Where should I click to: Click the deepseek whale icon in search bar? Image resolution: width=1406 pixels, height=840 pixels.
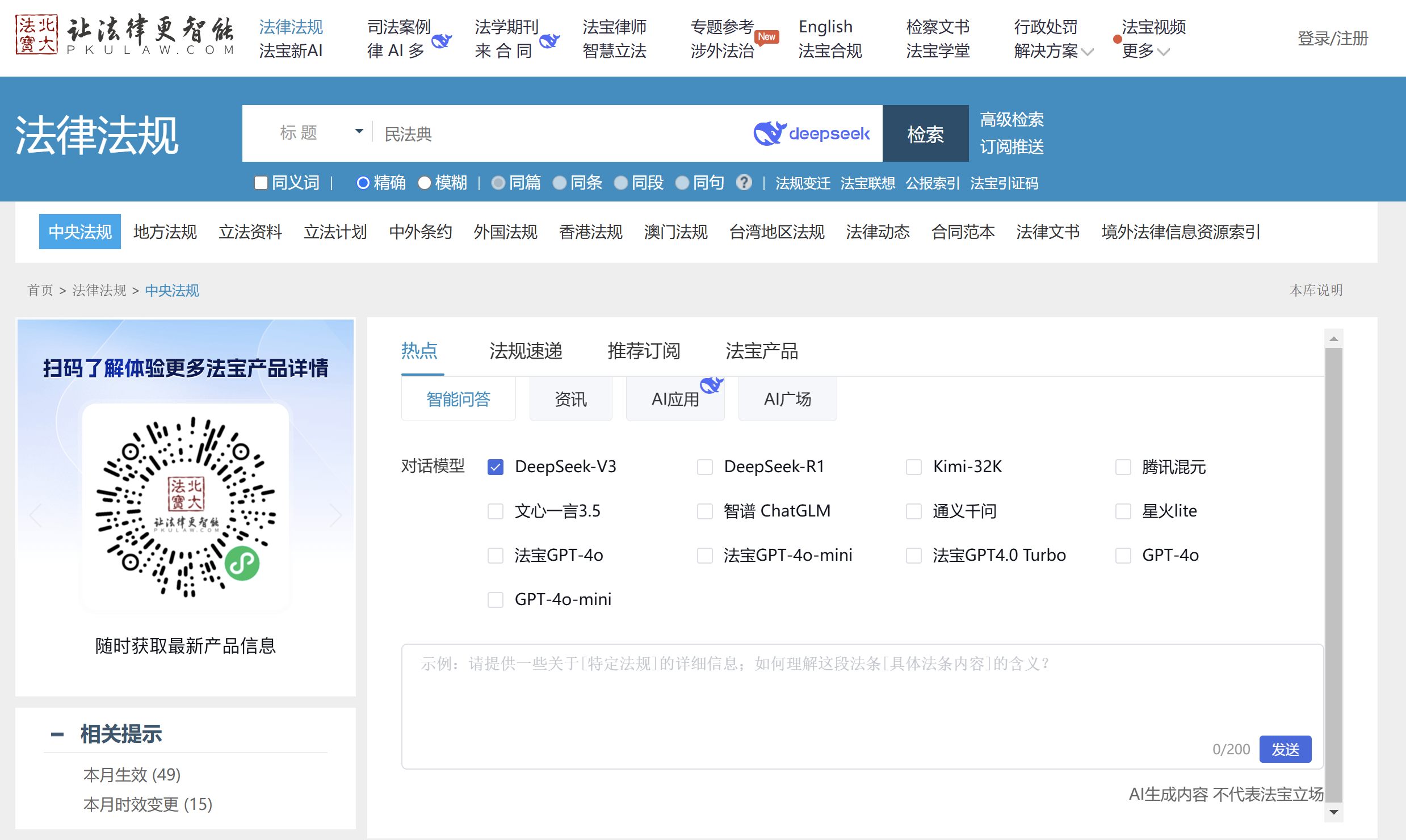click(769, 134)
